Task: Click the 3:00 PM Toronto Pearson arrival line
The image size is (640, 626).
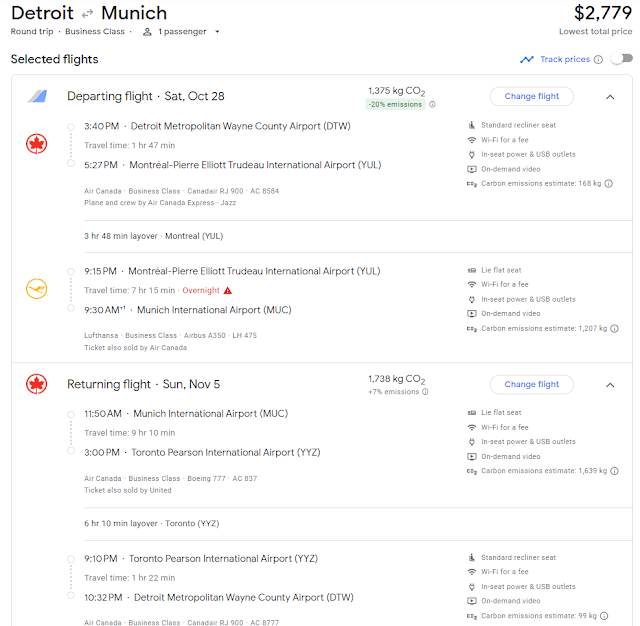Action: (x=202, y=453)
